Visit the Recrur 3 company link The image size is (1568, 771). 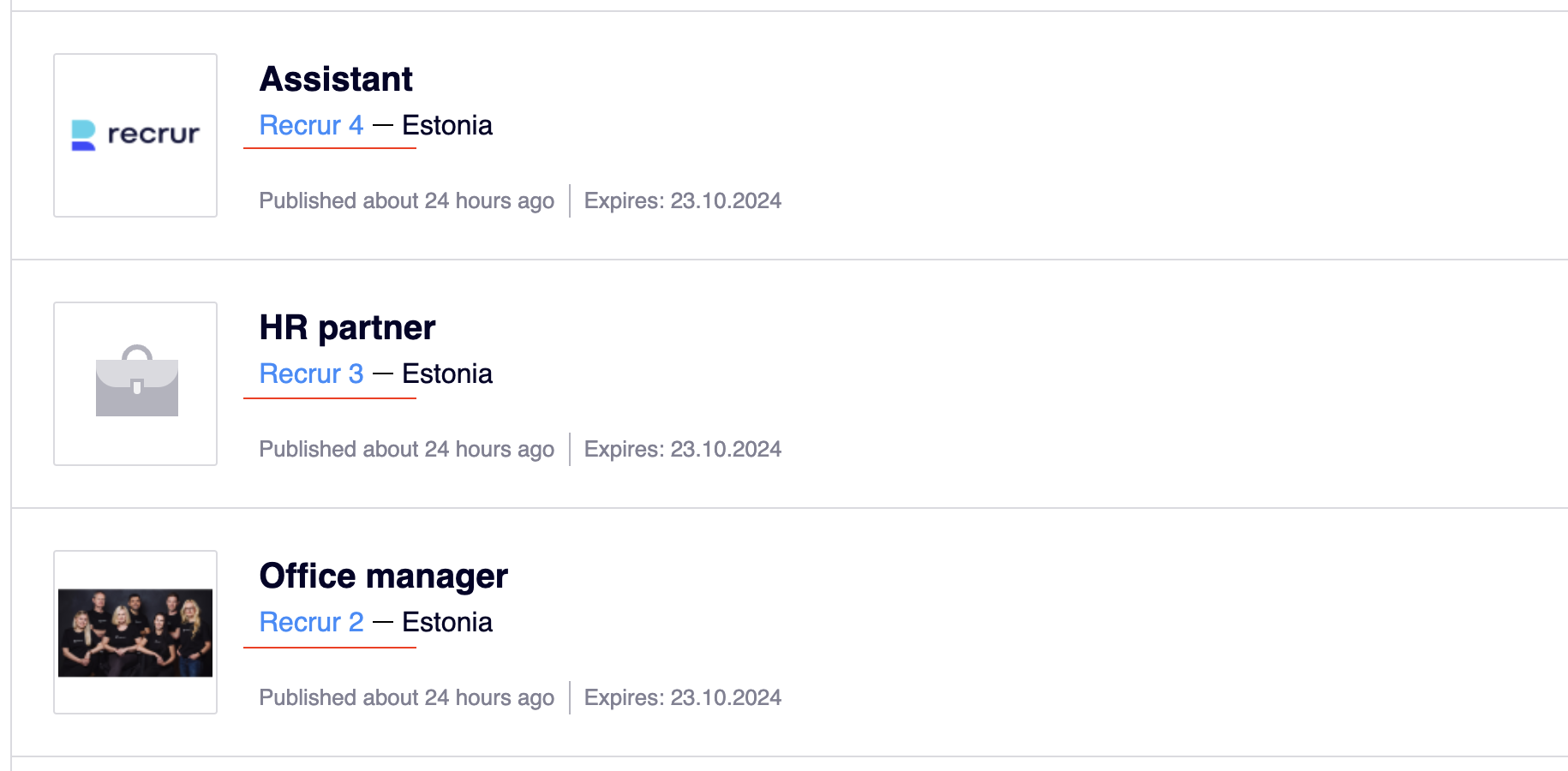click(311, 374)
